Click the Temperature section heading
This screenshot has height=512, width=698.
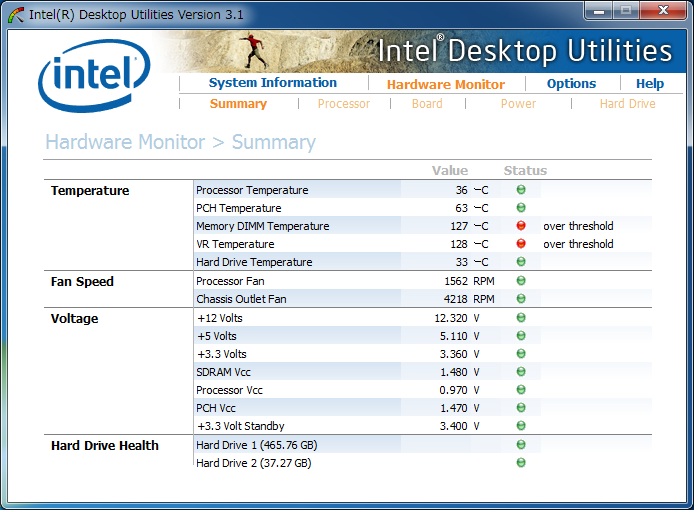click(x=90, y=191)
